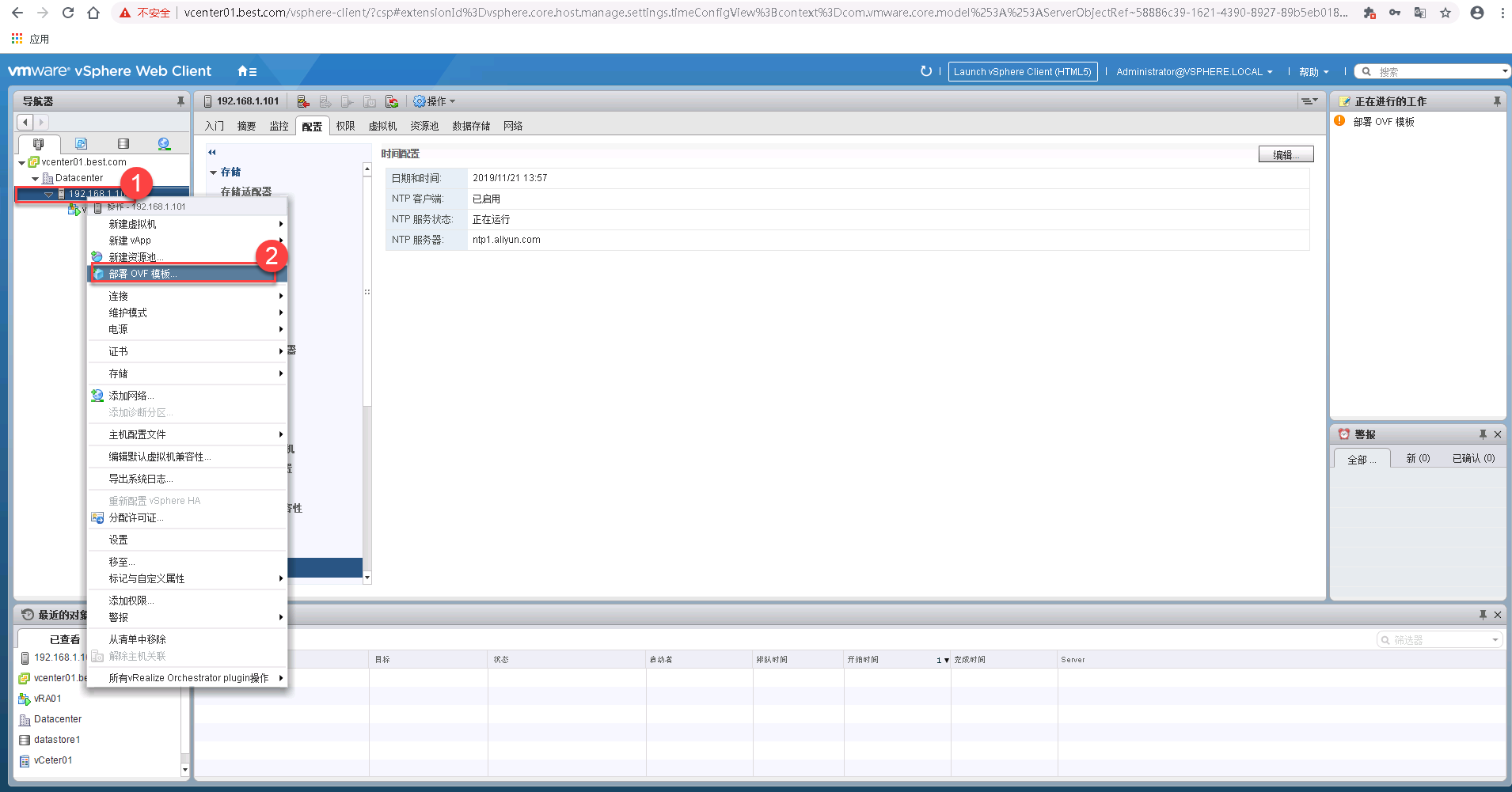Show the 新 (0) alarms tab

click(1418, 459)
